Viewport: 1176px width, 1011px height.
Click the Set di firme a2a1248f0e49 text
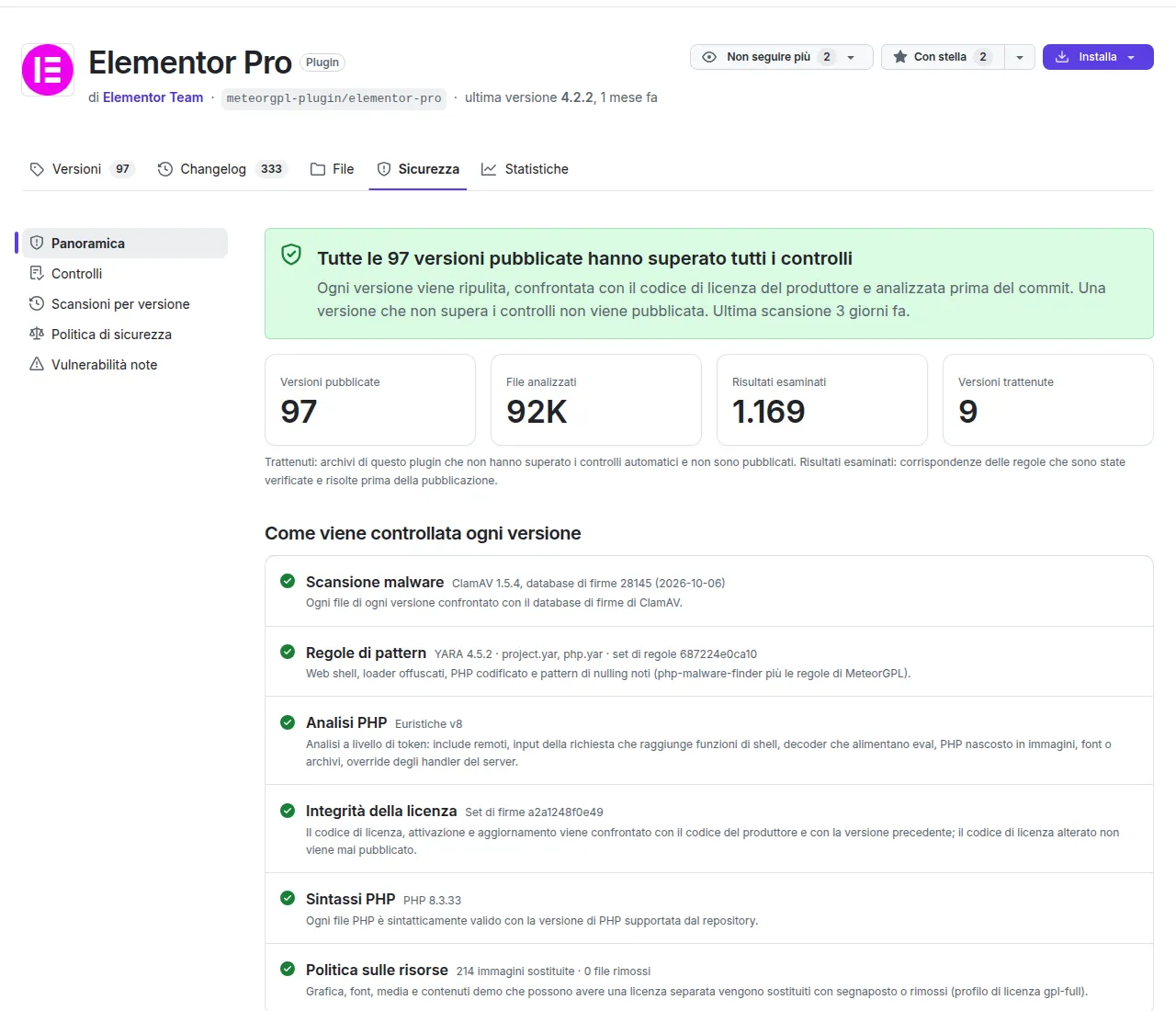click(x=534, y=812)
